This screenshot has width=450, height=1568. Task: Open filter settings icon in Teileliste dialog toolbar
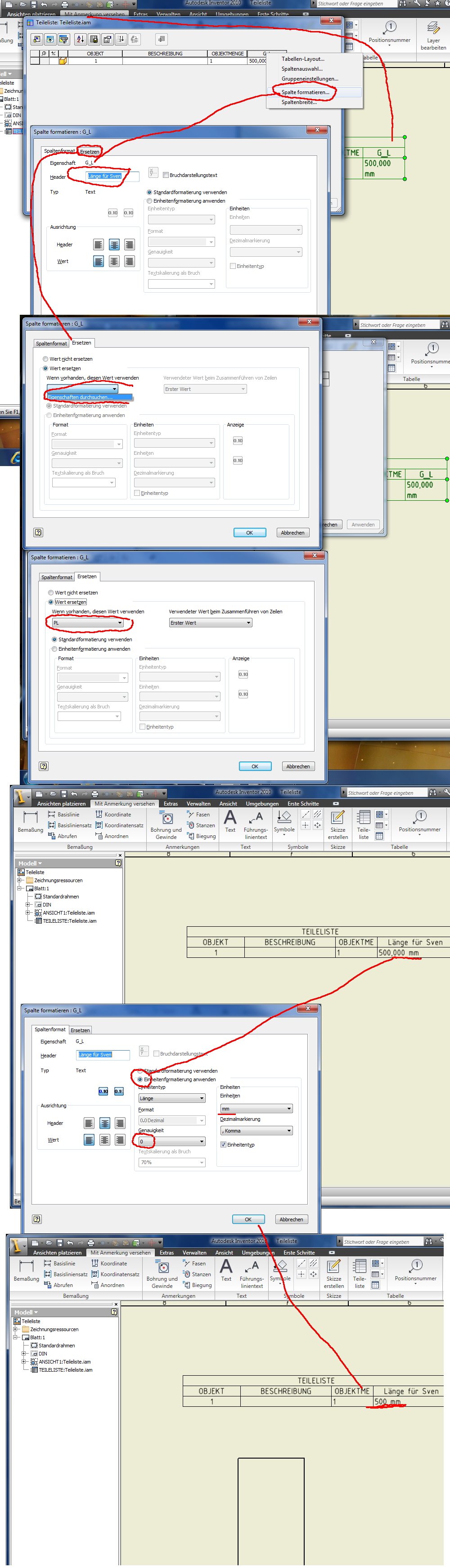64,39
